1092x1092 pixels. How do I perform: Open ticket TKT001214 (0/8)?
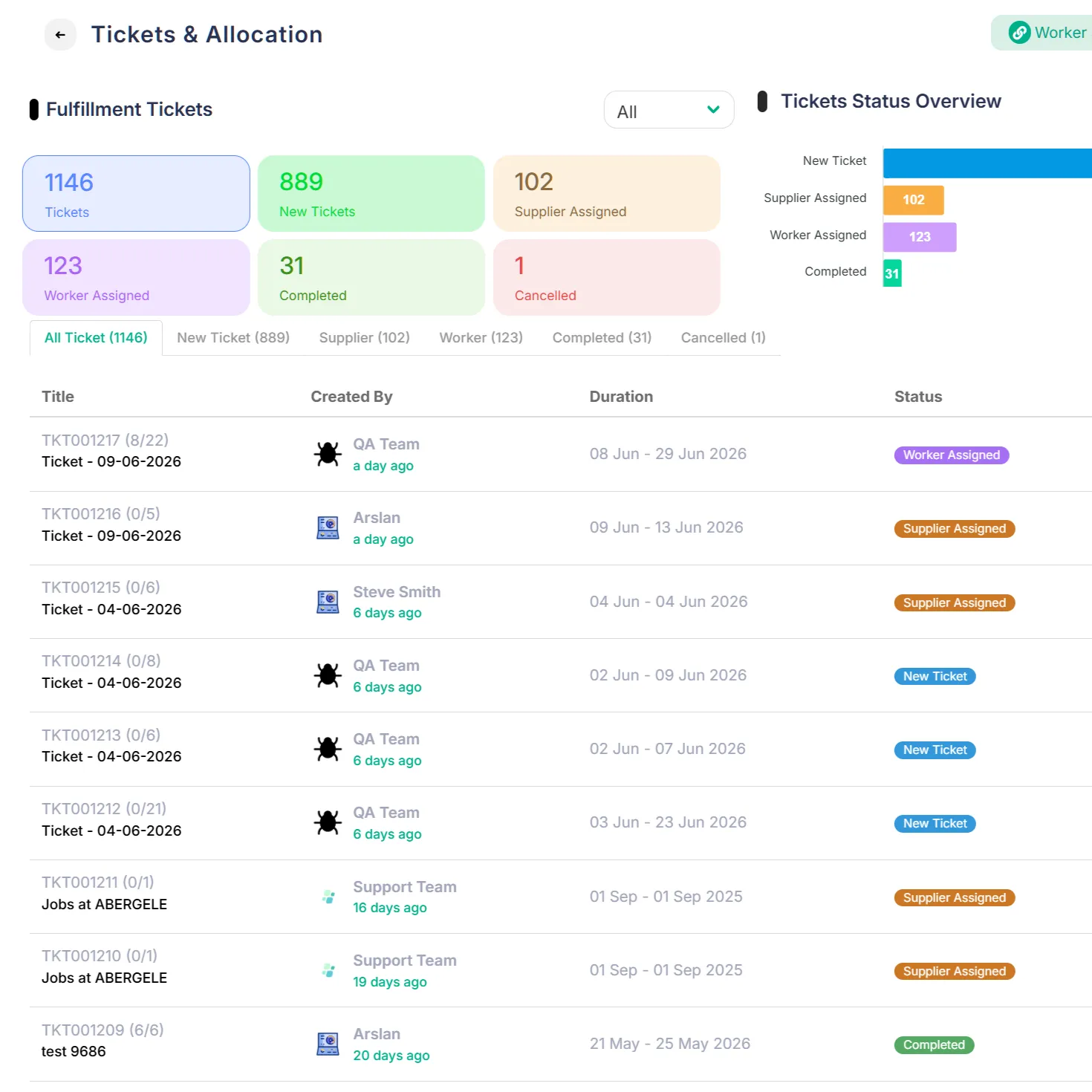tap(101, 661)
